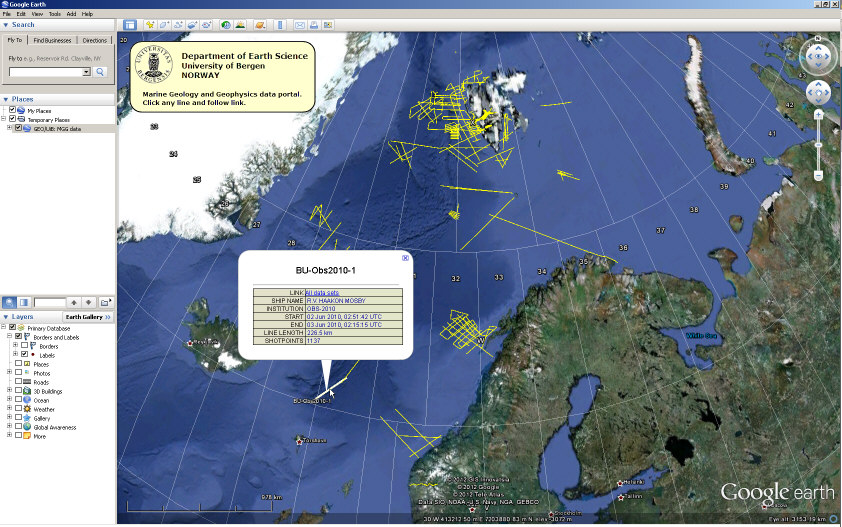The width and height of the screenshot is (842, 527).
Task: Click the zoom slider handle
Action: [818, 145]
